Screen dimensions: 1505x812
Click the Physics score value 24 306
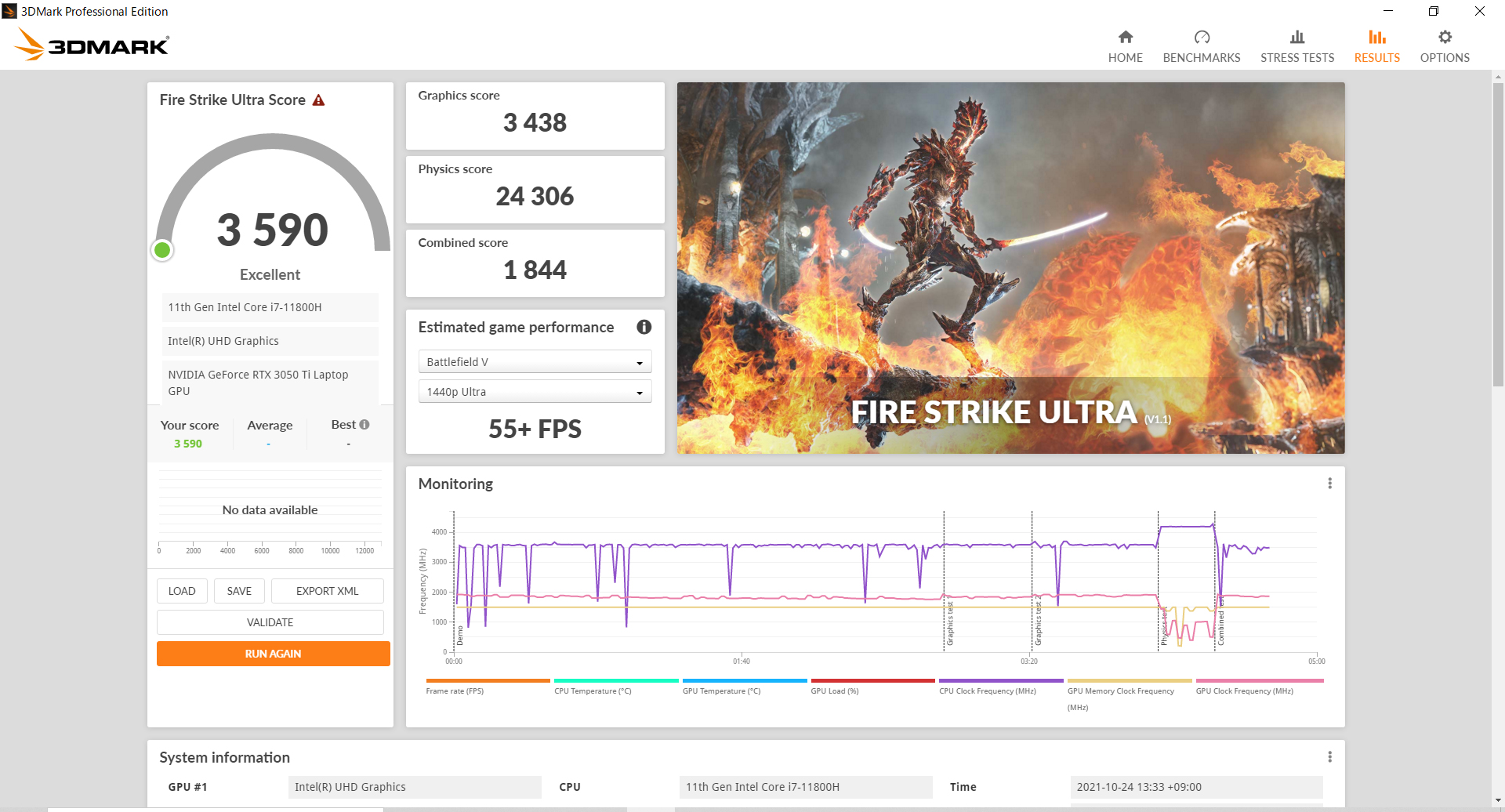(x=535, y=197)
